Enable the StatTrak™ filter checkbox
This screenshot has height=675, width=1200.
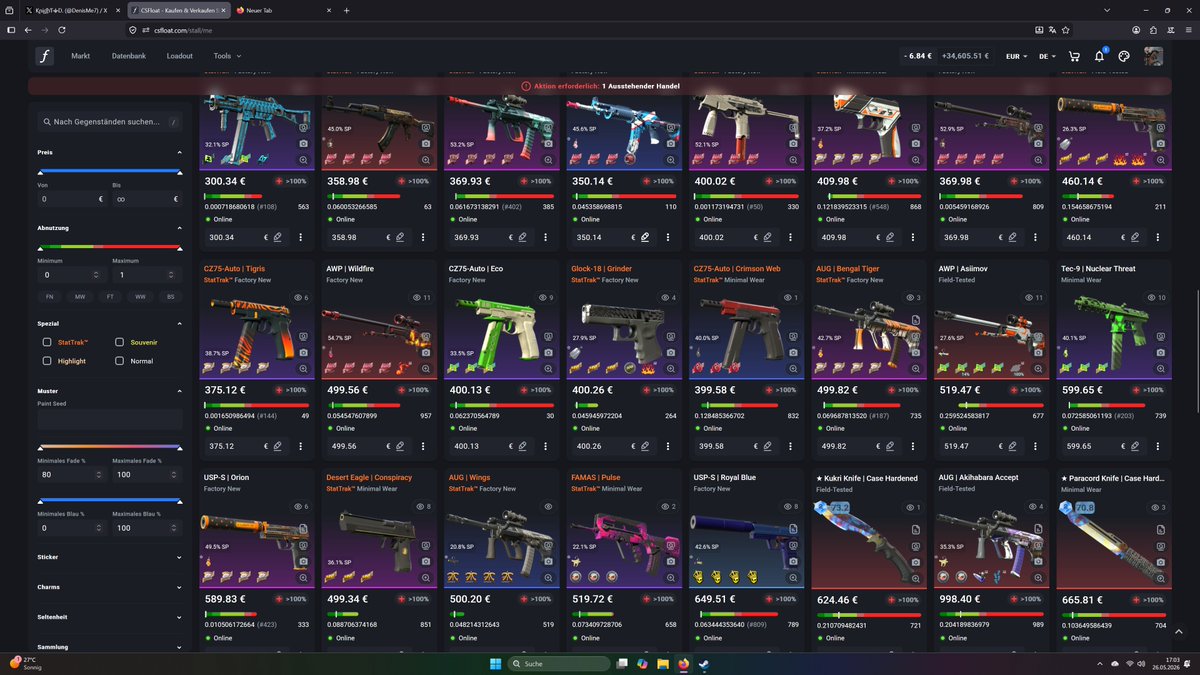coord(47,342)
